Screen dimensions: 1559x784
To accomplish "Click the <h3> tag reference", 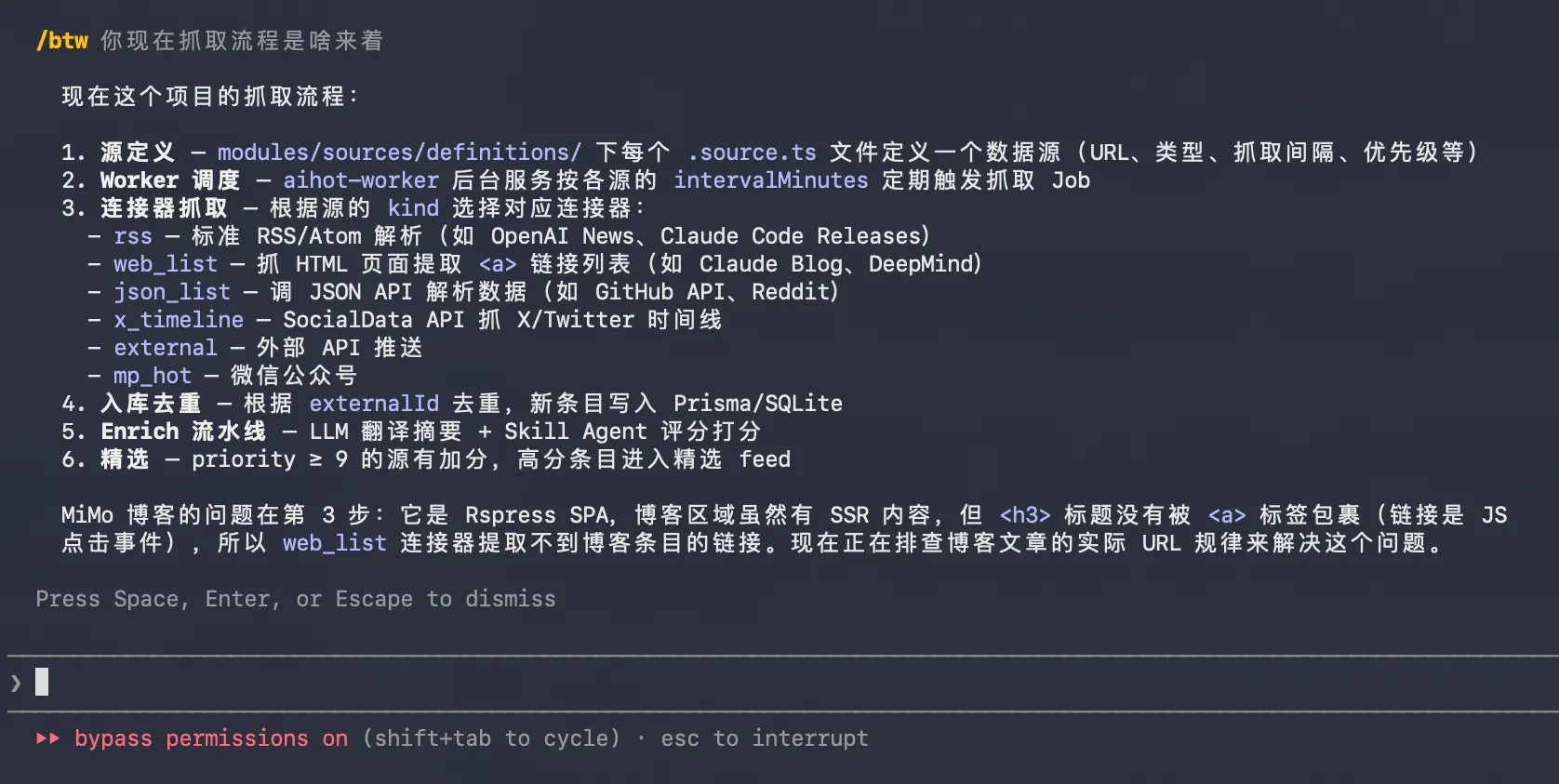I will [x=1025, y=515].
